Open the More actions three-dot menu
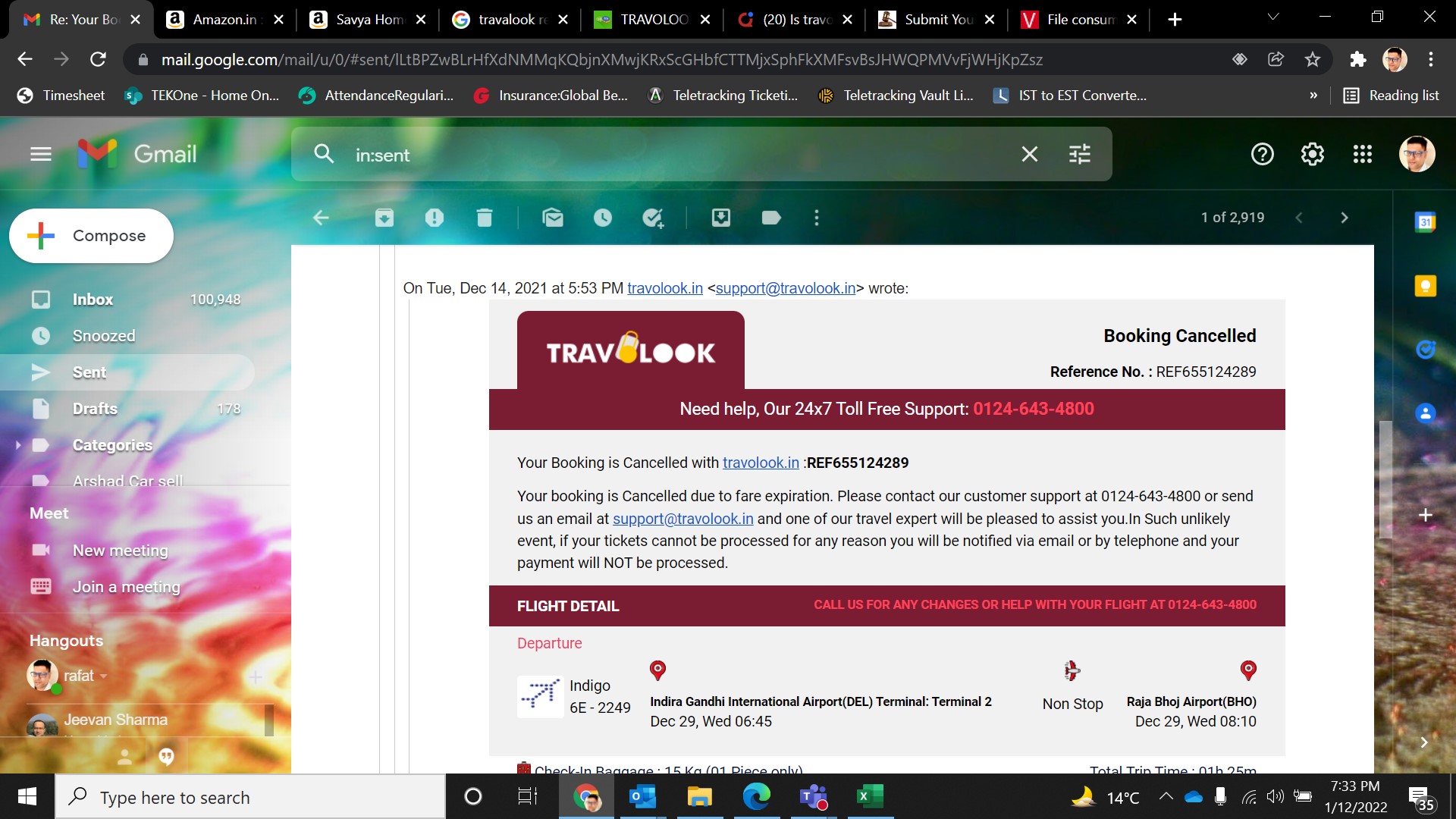This screenshot has width=1456, height=819. pos(817,218)
